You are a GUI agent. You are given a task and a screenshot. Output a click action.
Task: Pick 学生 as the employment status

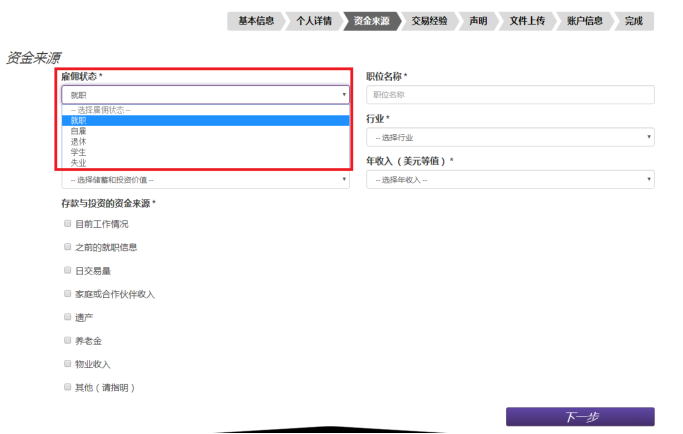point(80,152)
